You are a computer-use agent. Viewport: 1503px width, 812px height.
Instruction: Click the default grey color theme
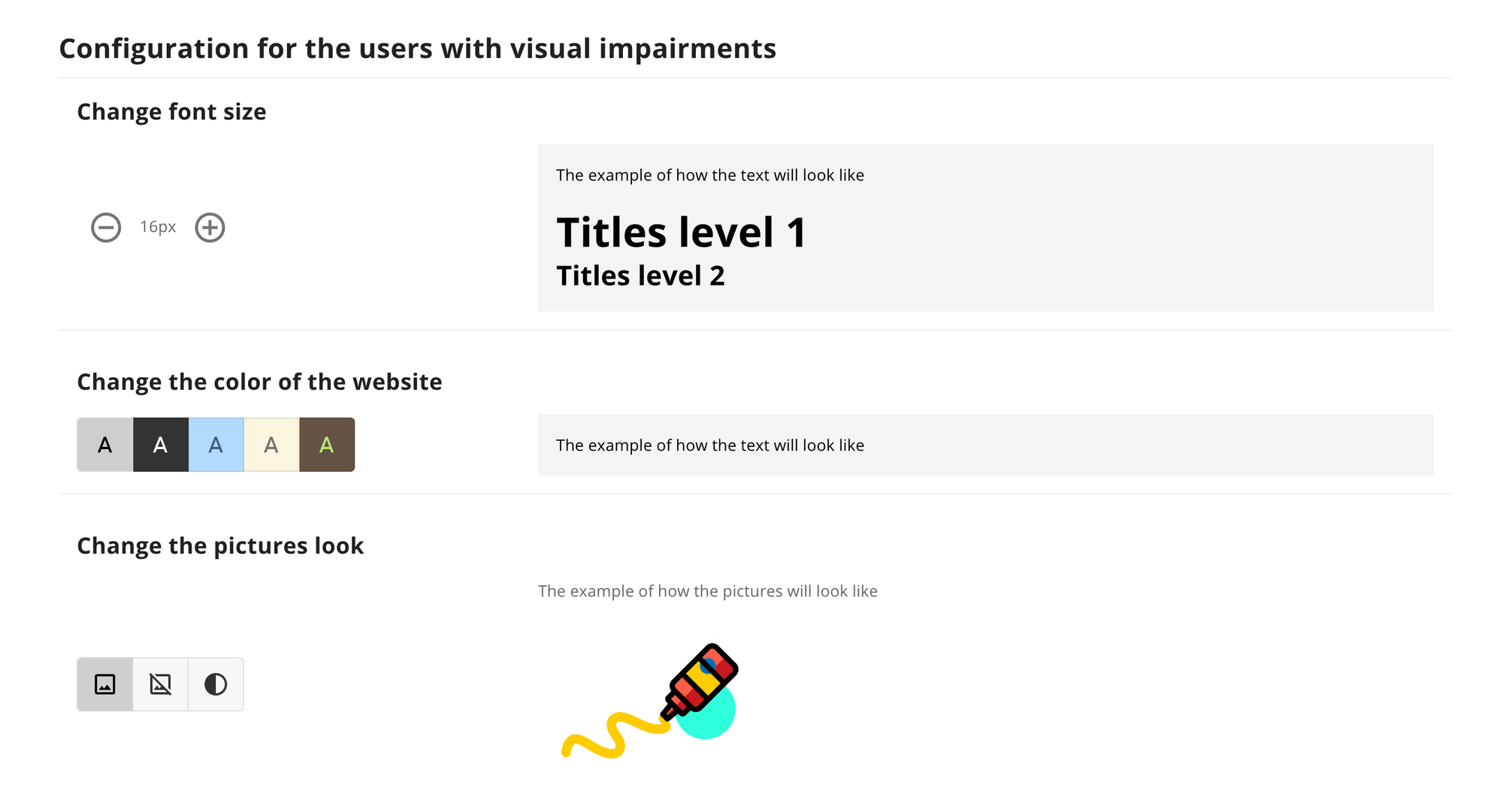click(x=104, y=444)
